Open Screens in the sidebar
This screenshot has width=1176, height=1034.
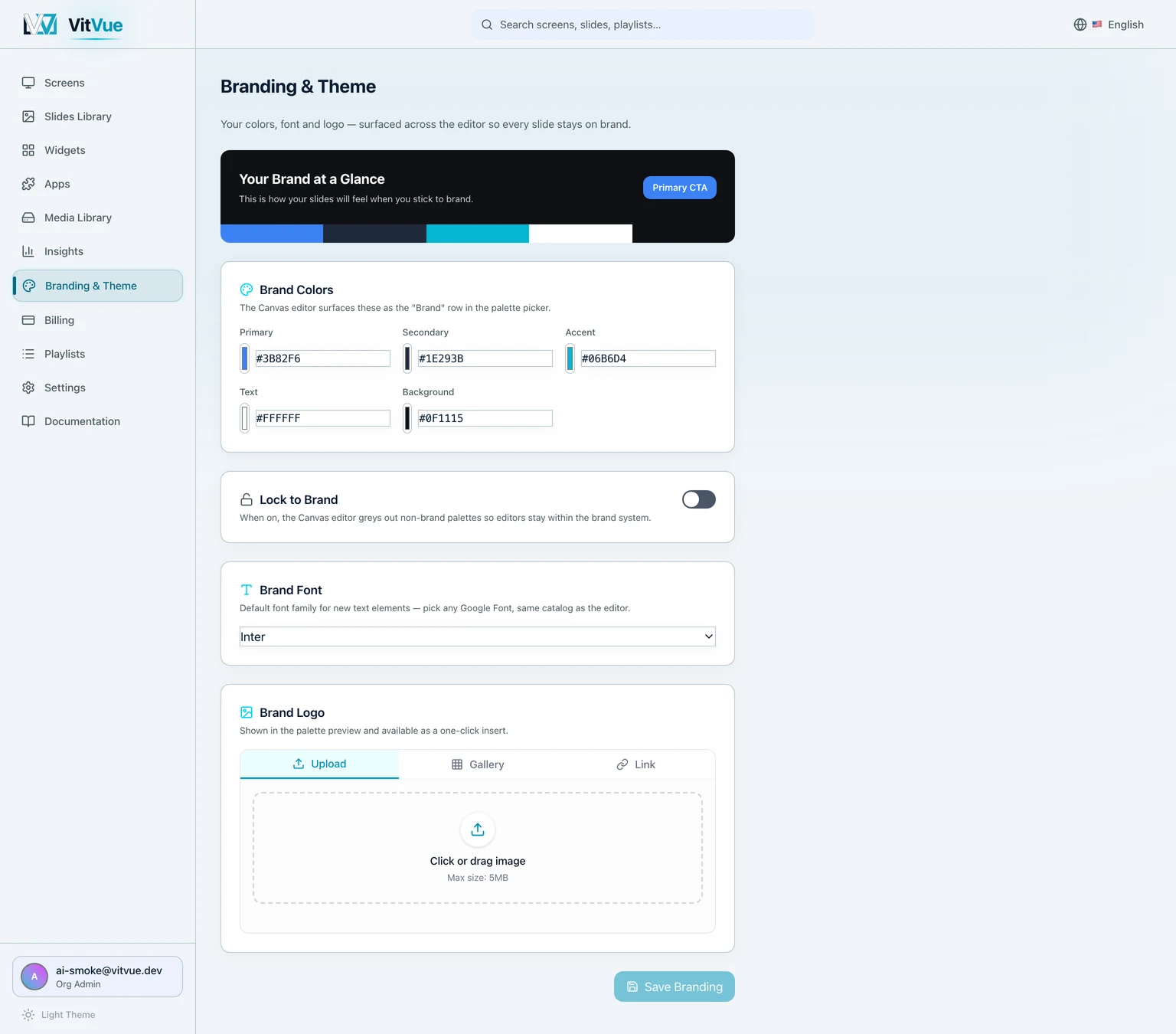pyautogui.click(x=97, y=83)
